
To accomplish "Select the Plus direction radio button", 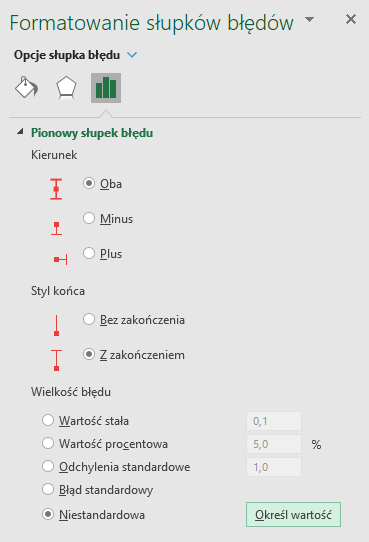I will [89, 253].
